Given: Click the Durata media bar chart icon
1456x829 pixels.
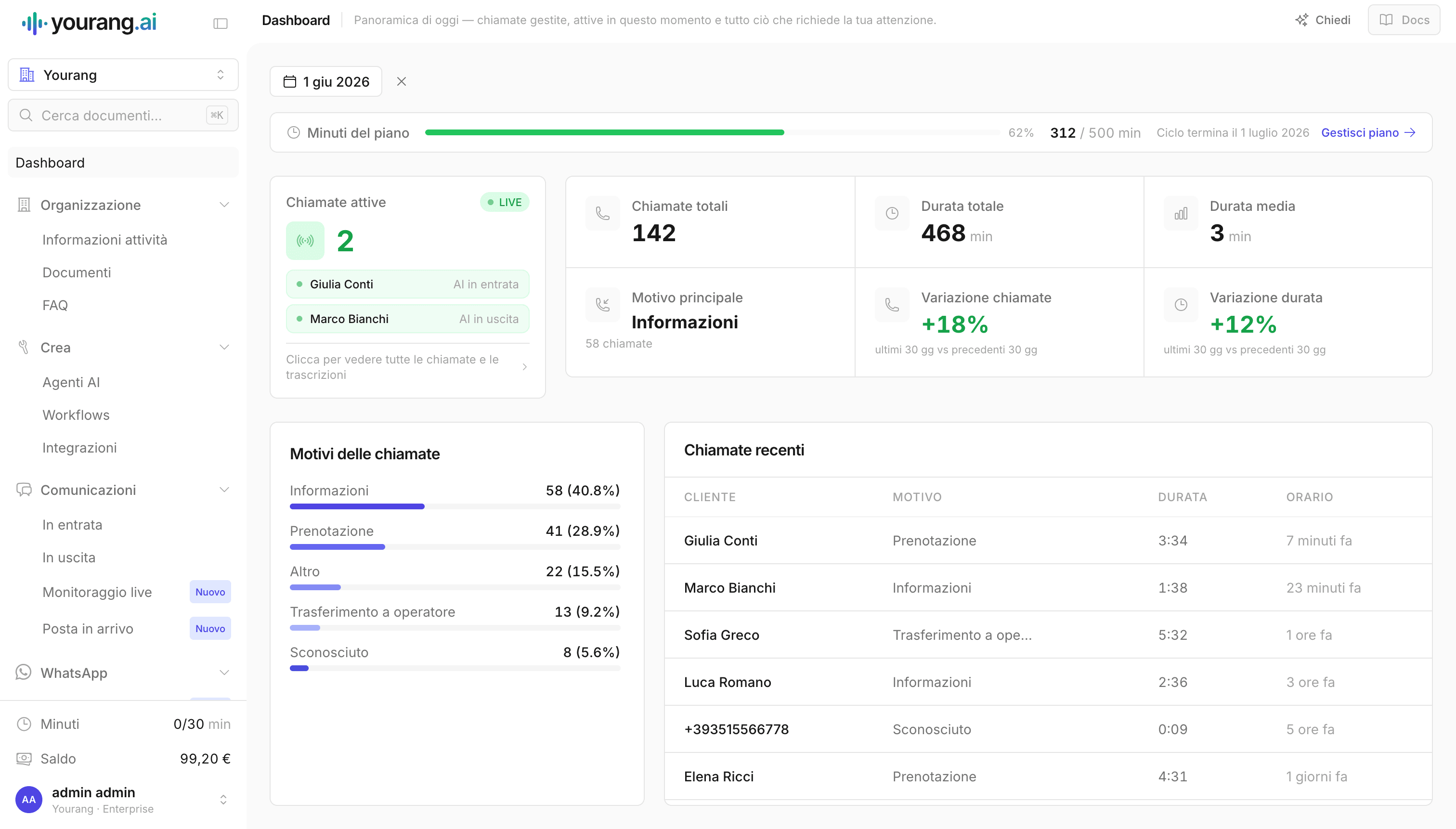Looking at the screenshot, I should tap(1181, 214).
